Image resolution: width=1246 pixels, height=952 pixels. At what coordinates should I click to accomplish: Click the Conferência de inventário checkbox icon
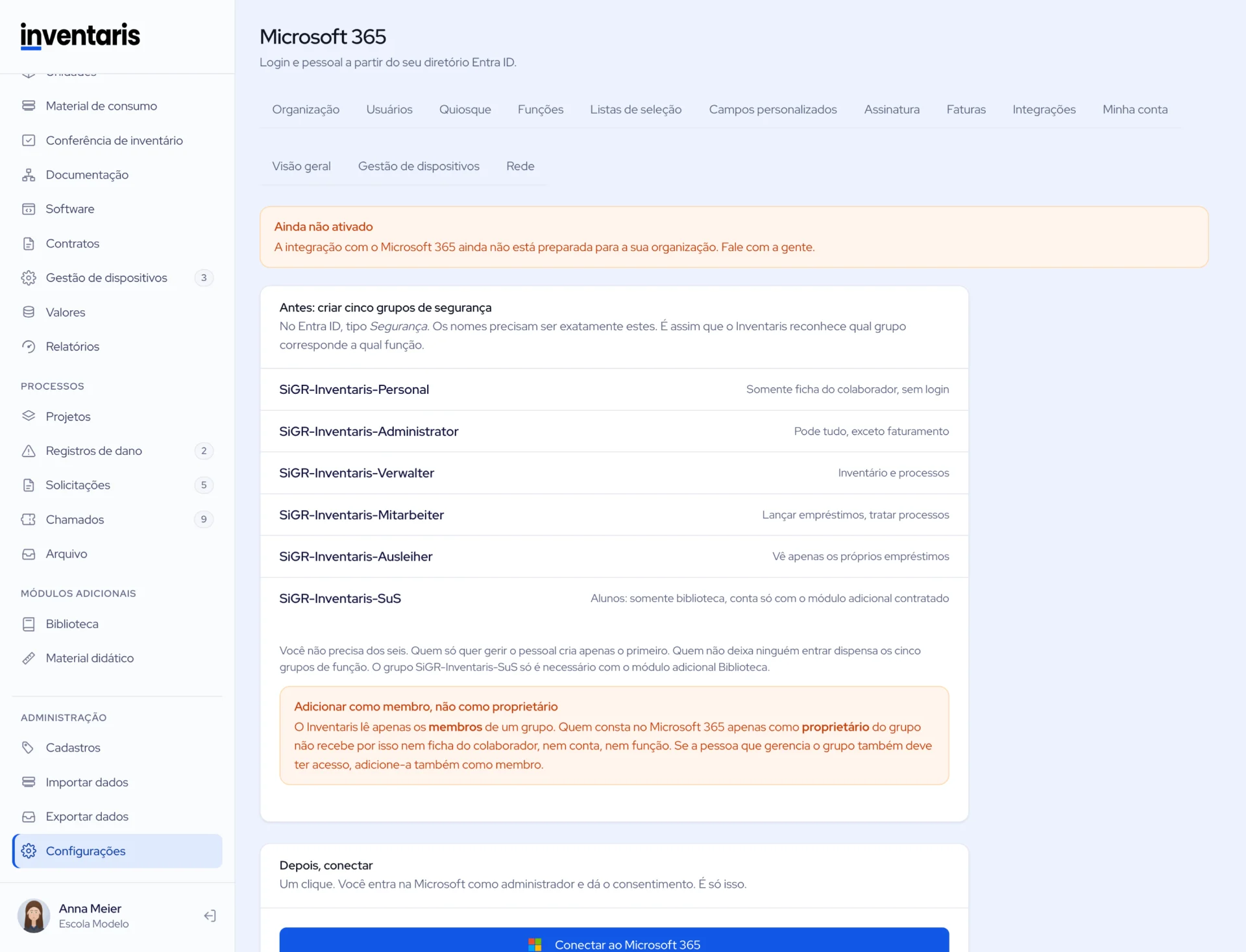coord(29,140)
